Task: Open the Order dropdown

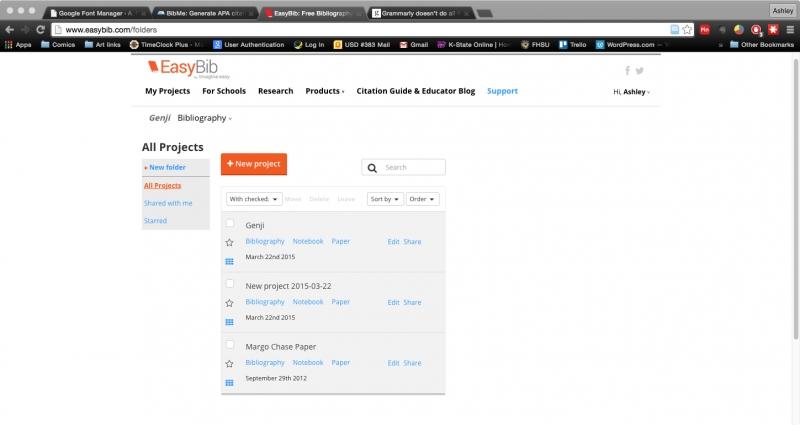Action: 422,199
